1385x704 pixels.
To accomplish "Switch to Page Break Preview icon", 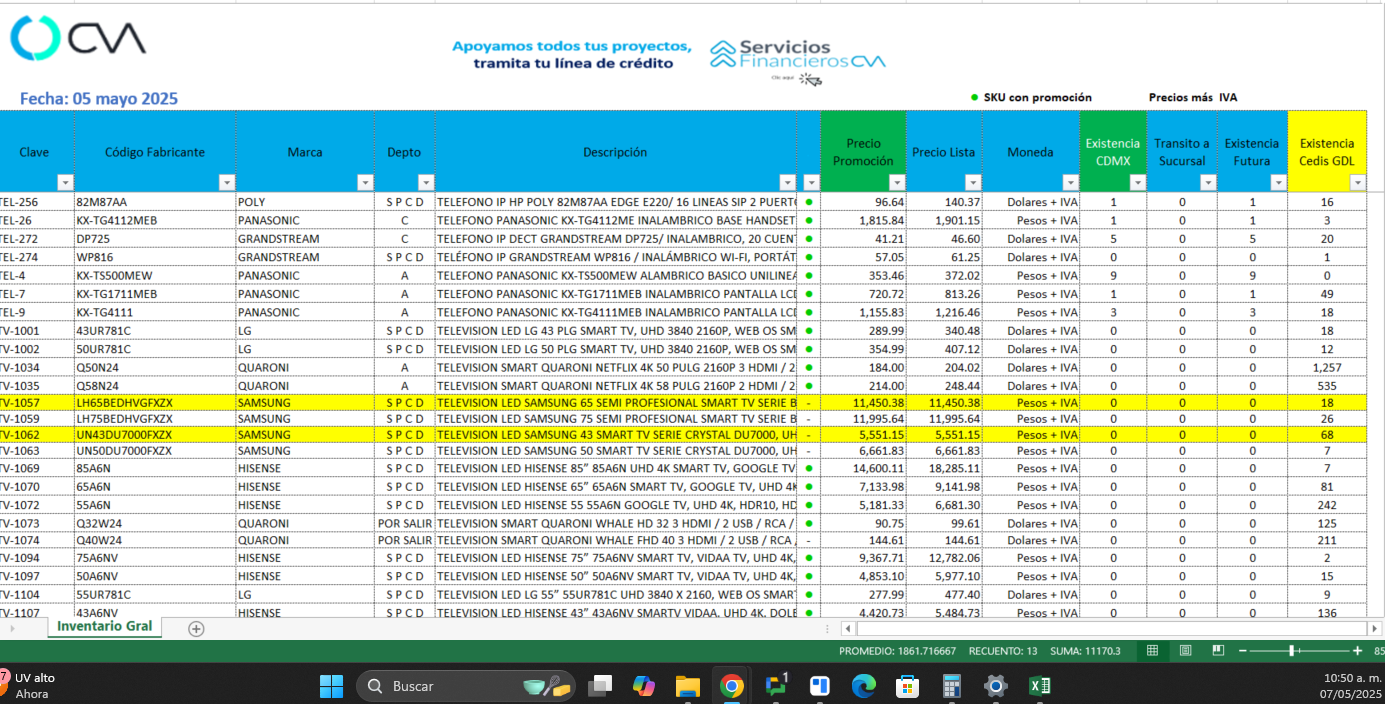I will click(x=1218, y=651).
